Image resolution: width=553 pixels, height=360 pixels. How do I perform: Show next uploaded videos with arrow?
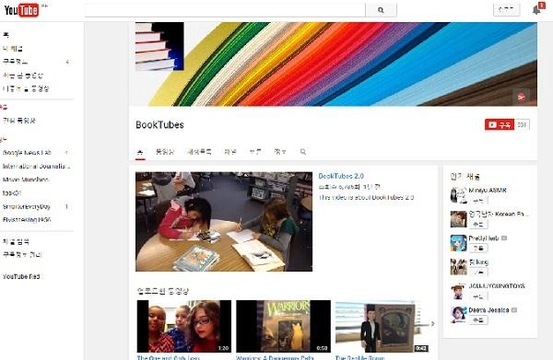tap(433, 324)
